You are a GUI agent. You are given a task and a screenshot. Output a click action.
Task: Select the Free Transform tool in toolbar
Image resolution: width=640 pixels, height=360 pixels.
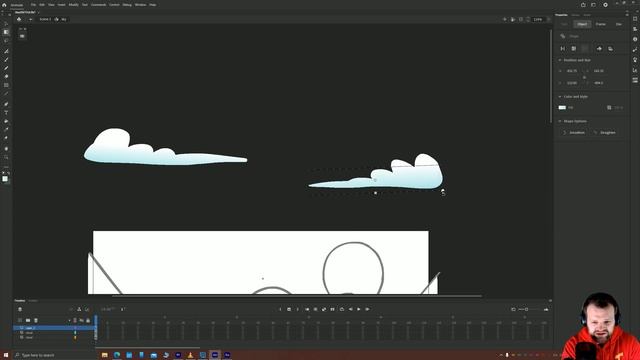coord(6,32)
